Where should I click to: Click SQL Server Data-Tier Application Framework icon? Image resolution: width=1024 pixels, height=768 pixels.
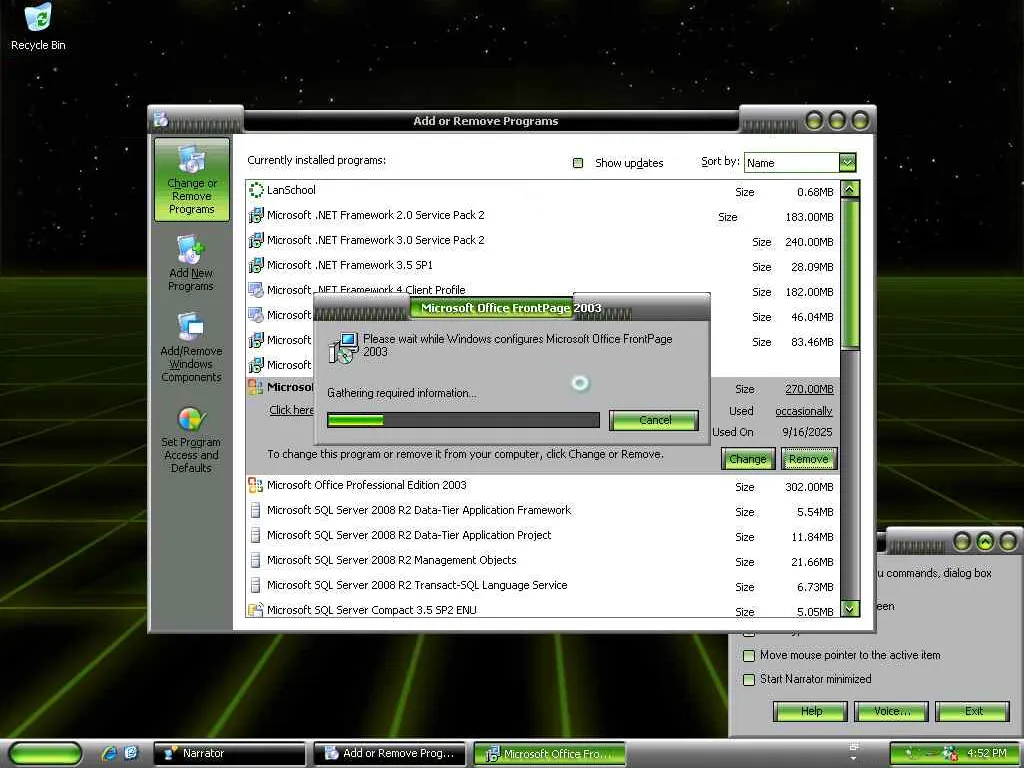point(255,510)
